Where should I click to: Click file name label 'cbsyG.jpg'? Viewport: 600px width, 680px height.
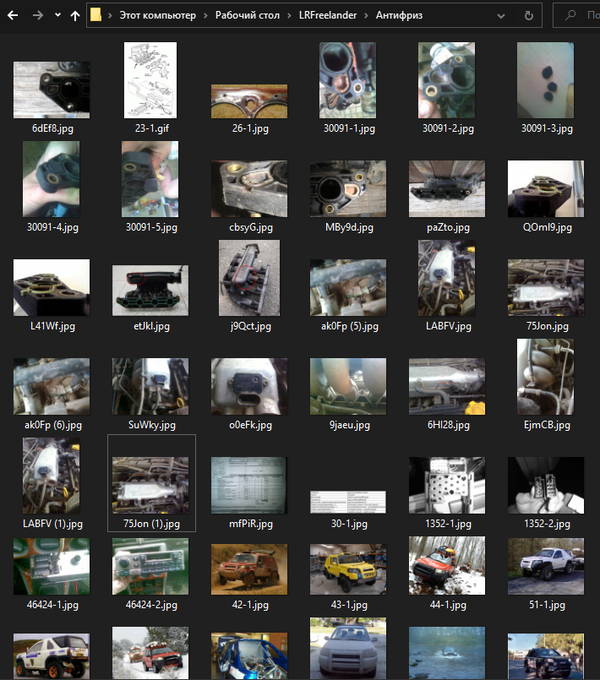point(251,227)
